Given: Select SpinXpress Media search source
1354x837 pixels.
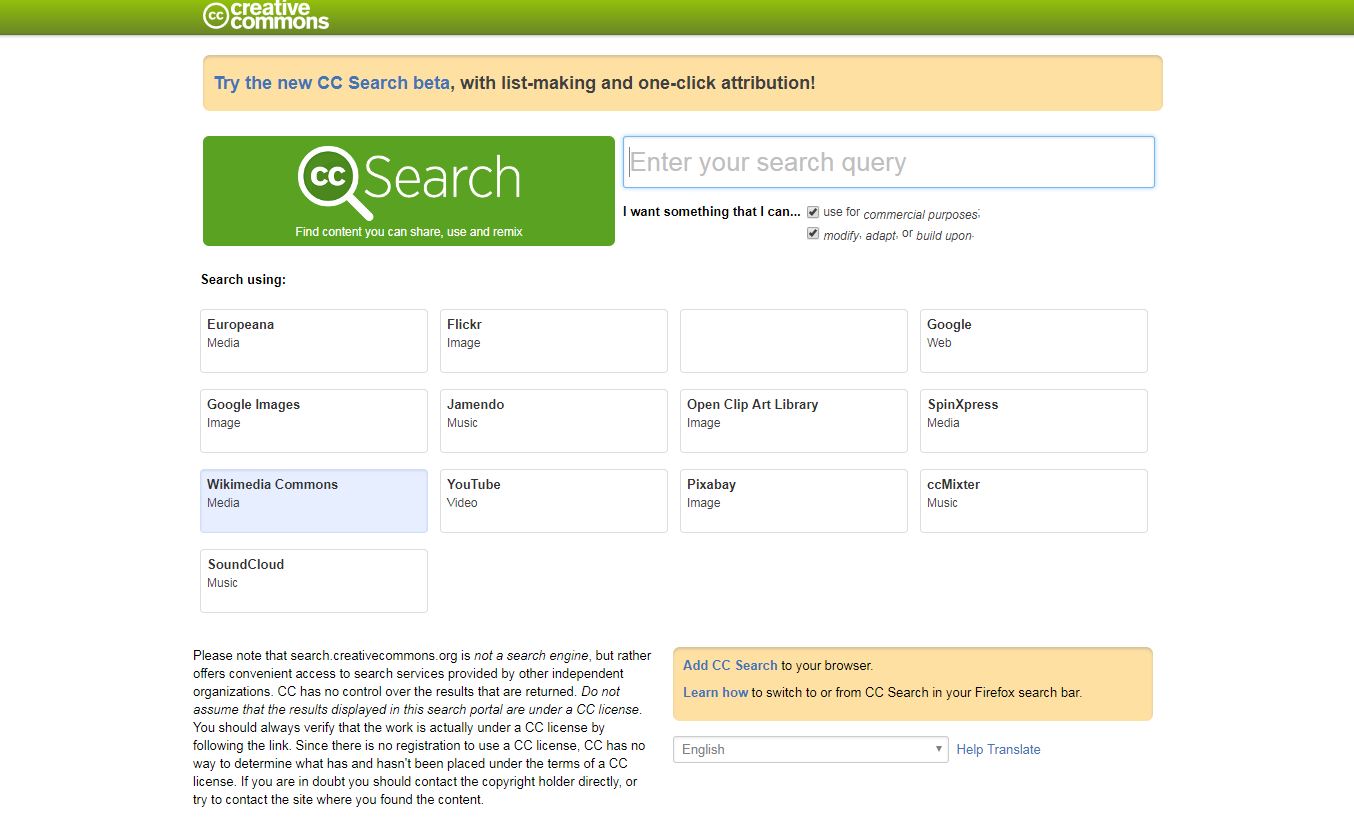Looking at the screenshot, I should coord(1033,420).
